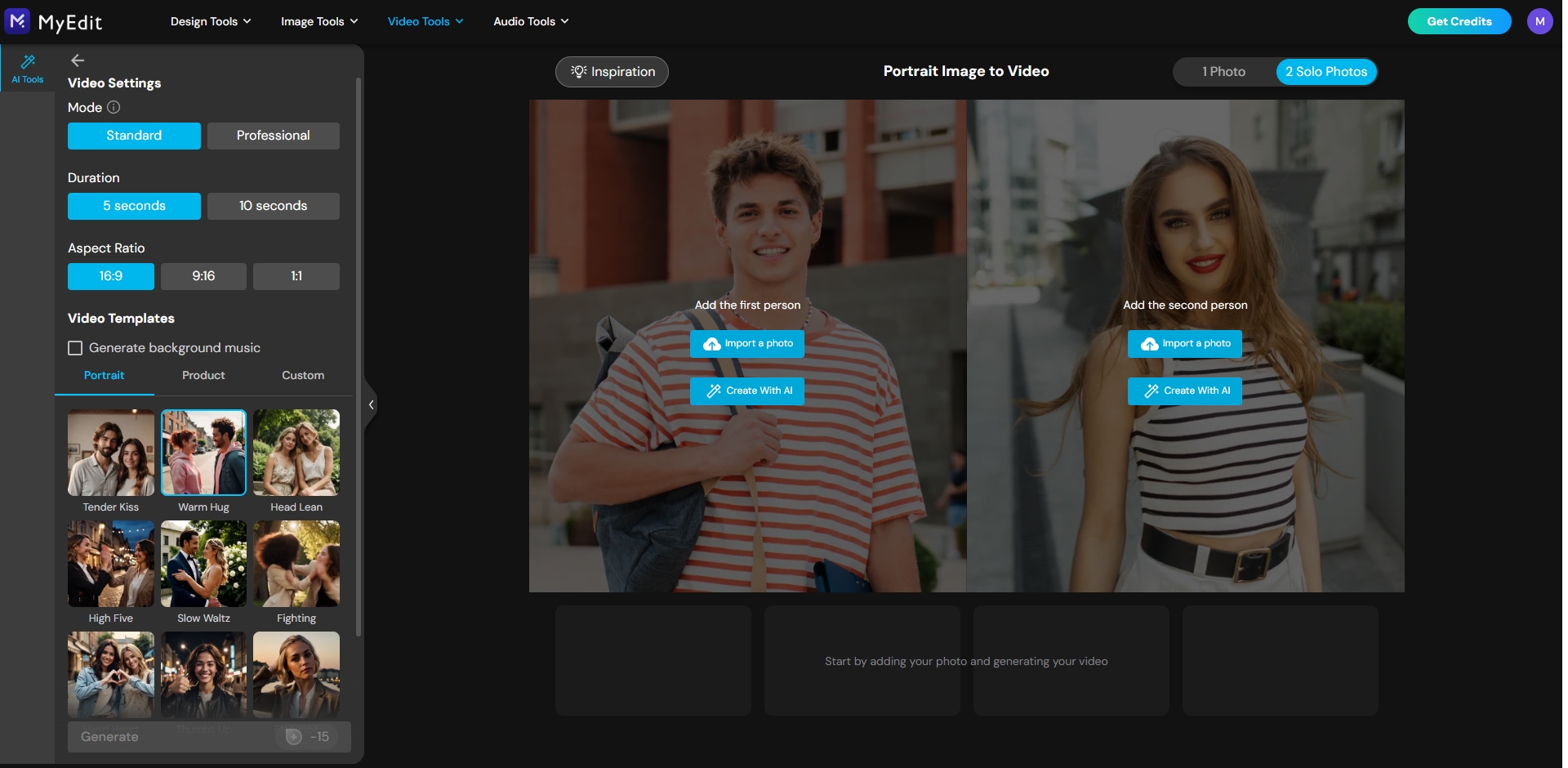Expand the Audio Tools menu
This screenshot has width=1568, height=768.
coord(531,21)
